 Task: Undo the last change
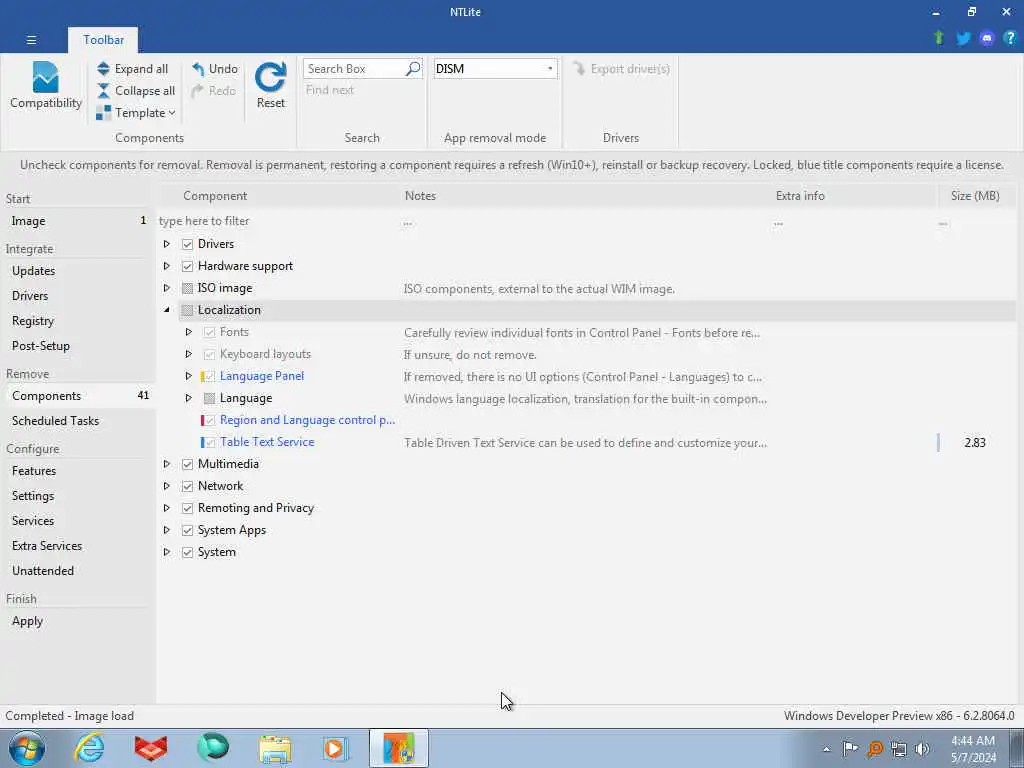click(215, 69)
